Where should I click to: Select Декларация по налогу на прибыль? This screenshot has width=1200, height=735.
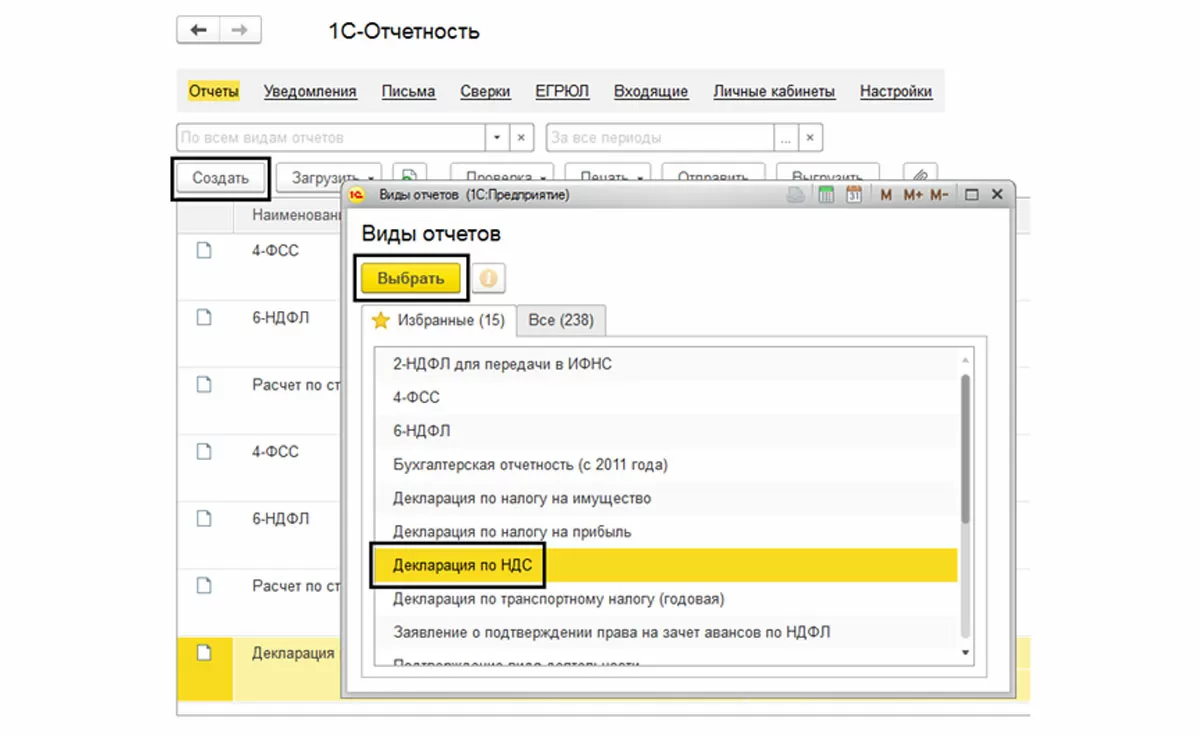[666, 531]
